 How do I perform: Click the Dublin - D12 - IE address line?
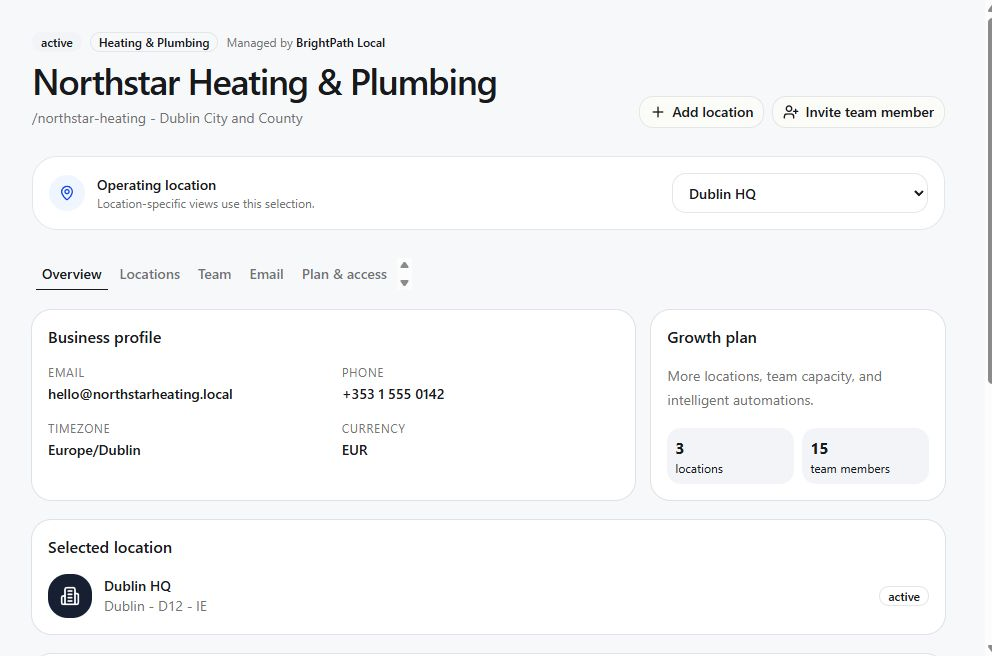pos(156,606)
